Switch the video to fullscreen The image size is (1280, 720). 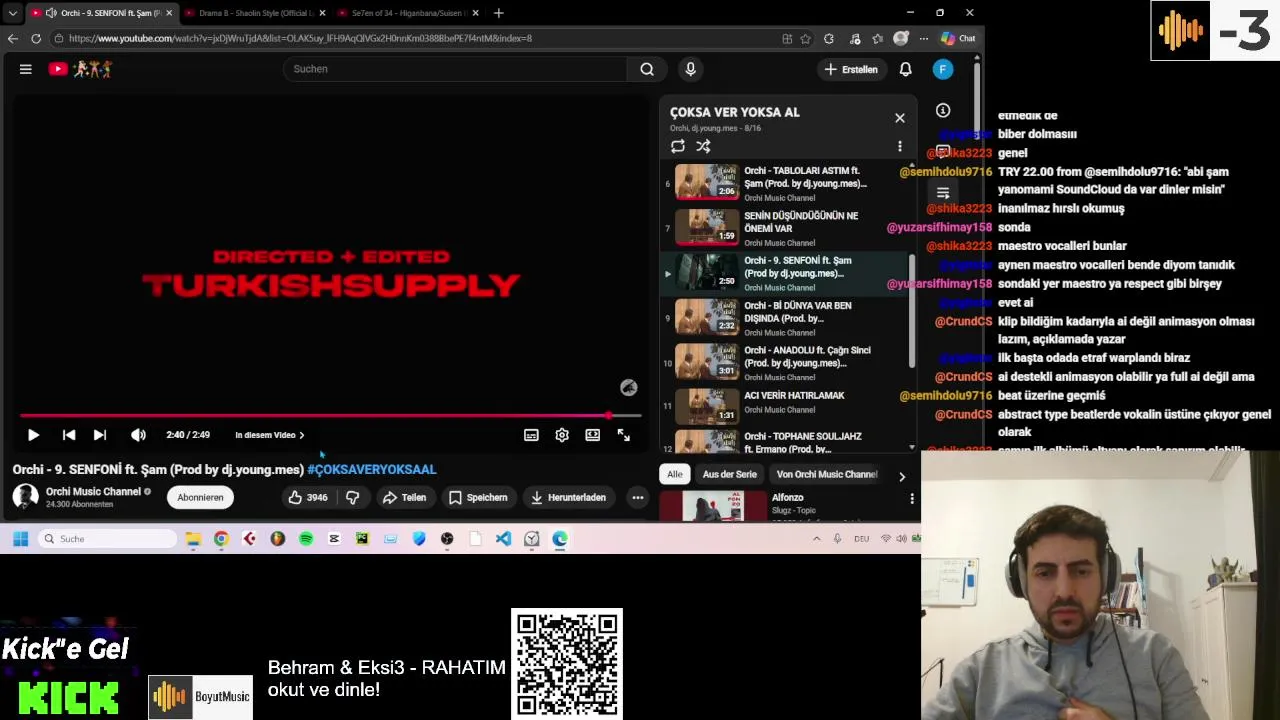[624, 435]
